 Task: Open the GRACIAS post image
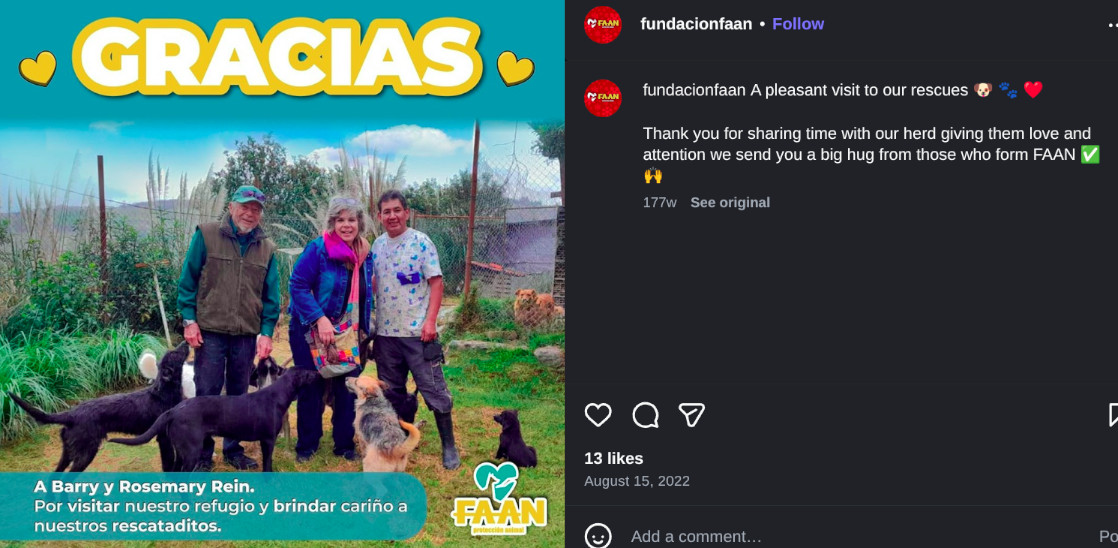pyautogui.click(x=282, y=274)
